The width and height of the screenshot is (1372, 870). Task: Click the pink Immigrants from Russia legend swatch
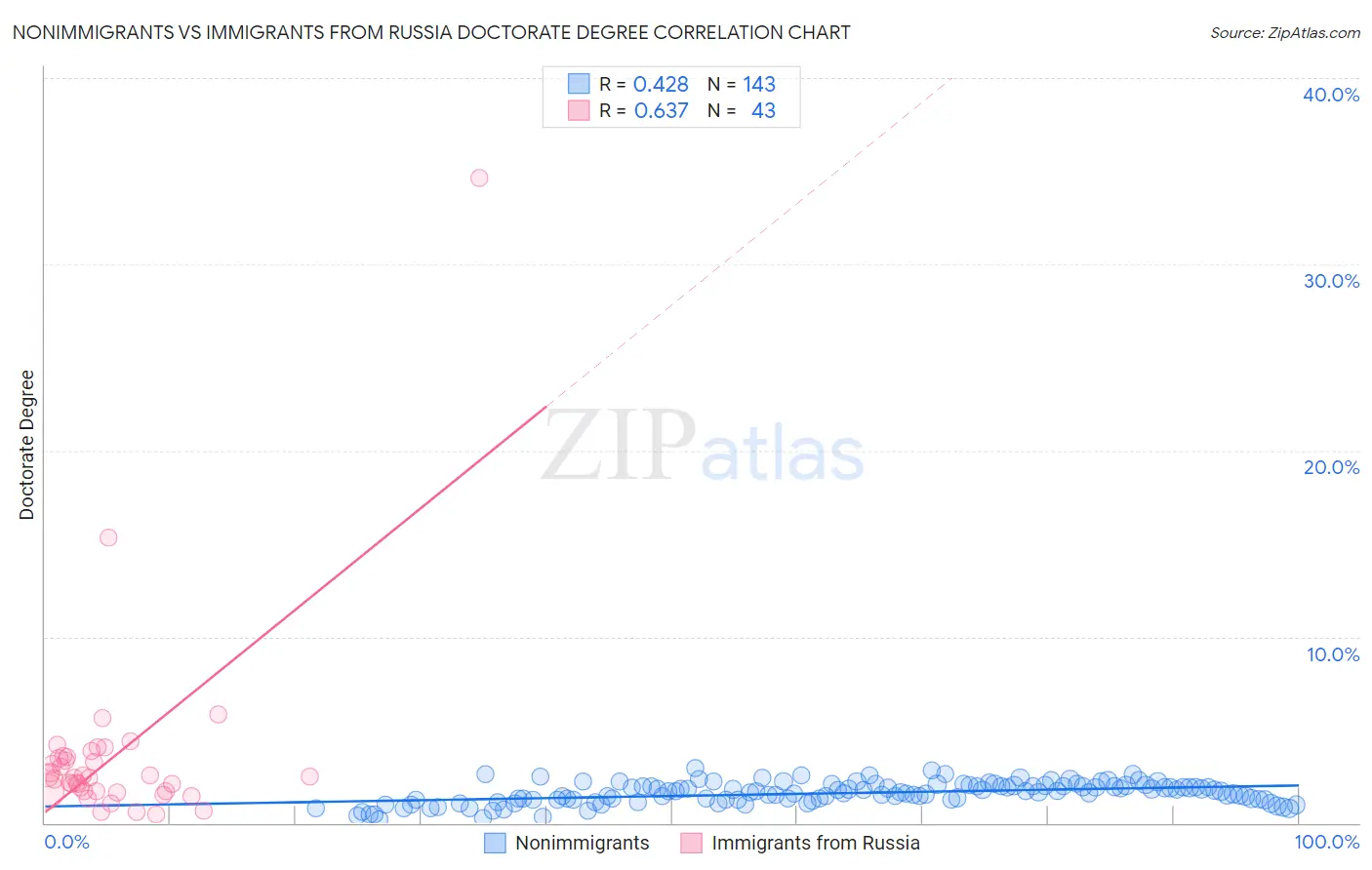[692, 843]
